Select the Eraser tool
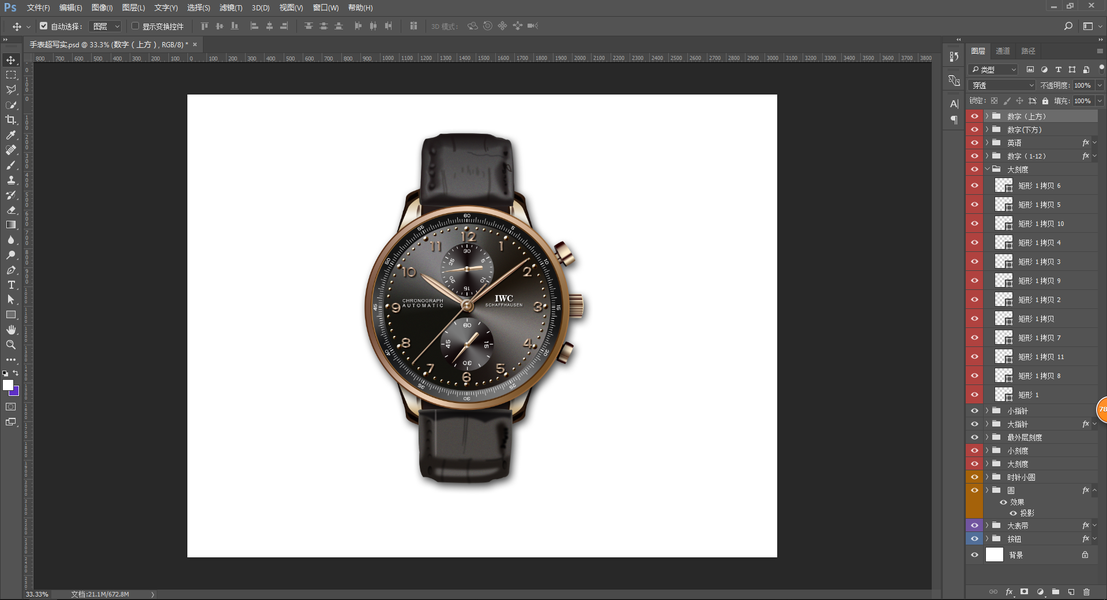The width and height of the screenshot is (1107, 600). click(x=11, y=210)
